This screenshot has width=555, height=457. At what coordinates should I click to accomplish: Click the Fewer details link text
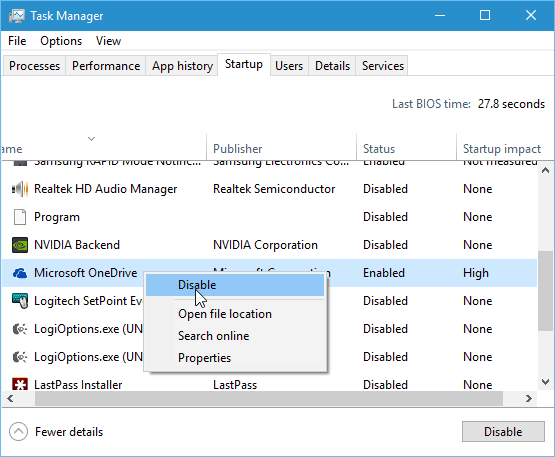69,432
